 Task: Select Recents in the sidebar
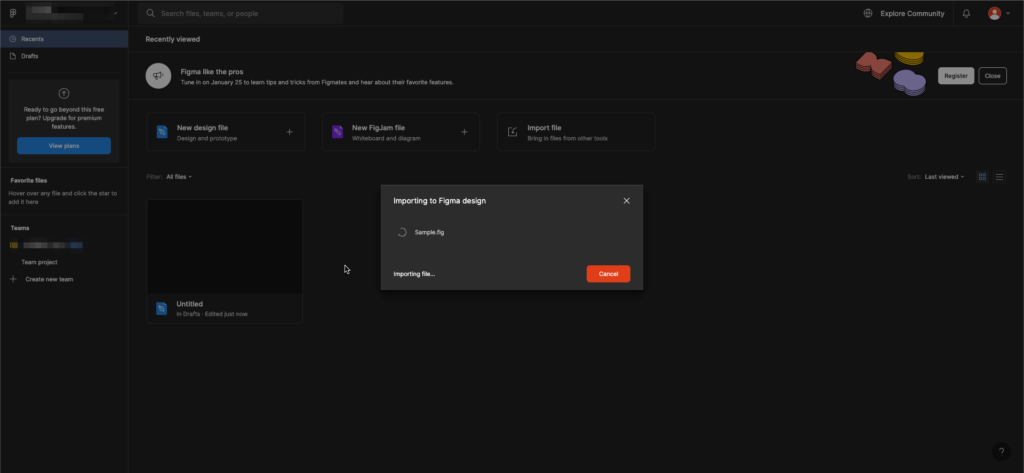click(64, 39)
